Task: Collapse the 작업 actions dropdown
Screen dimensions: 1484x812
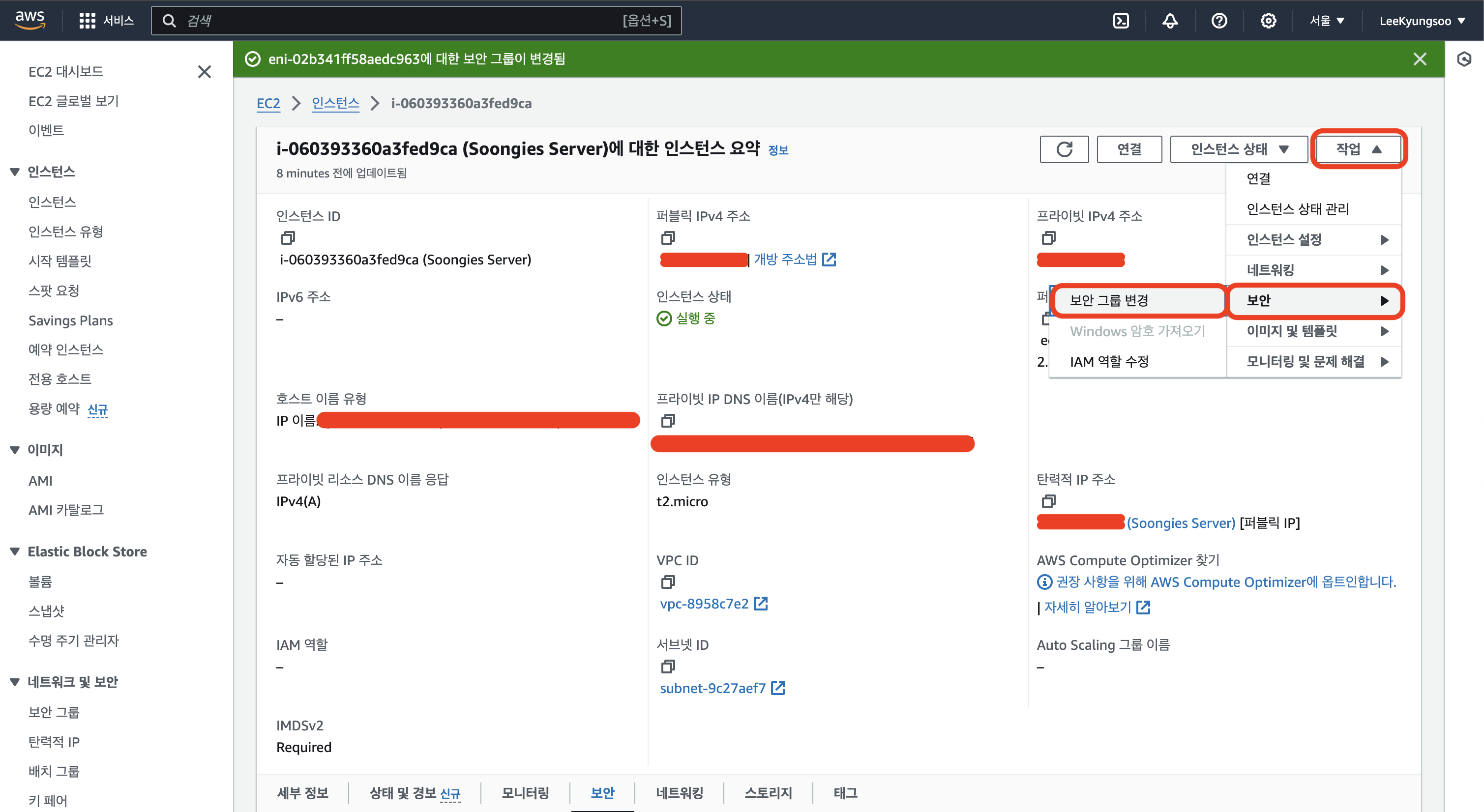Action: pyautogui.click(x=1359, y=149)
